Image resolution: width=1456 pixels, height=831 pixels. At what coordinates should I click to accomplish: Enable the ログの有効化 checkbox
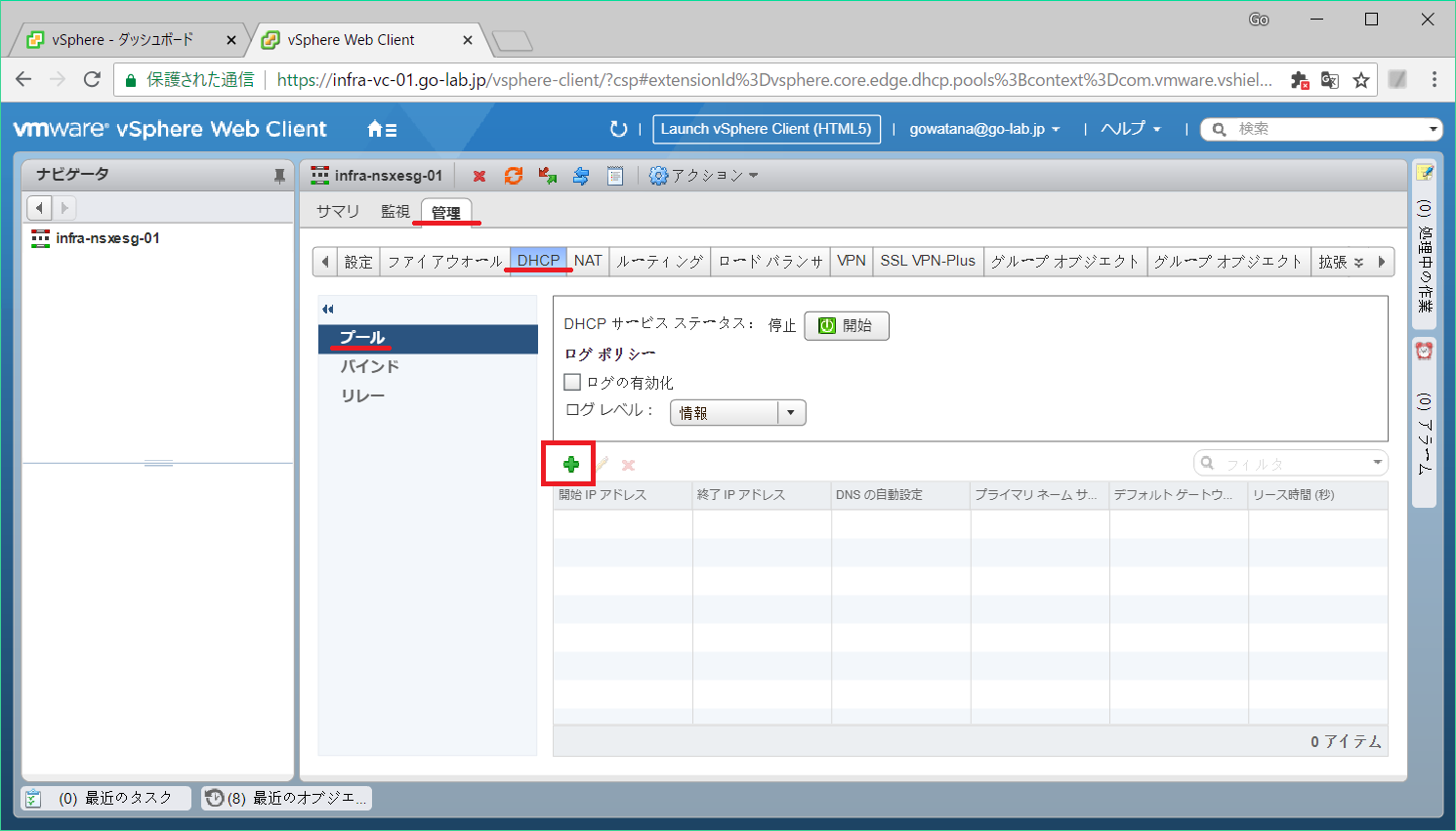tap(573, 382)
